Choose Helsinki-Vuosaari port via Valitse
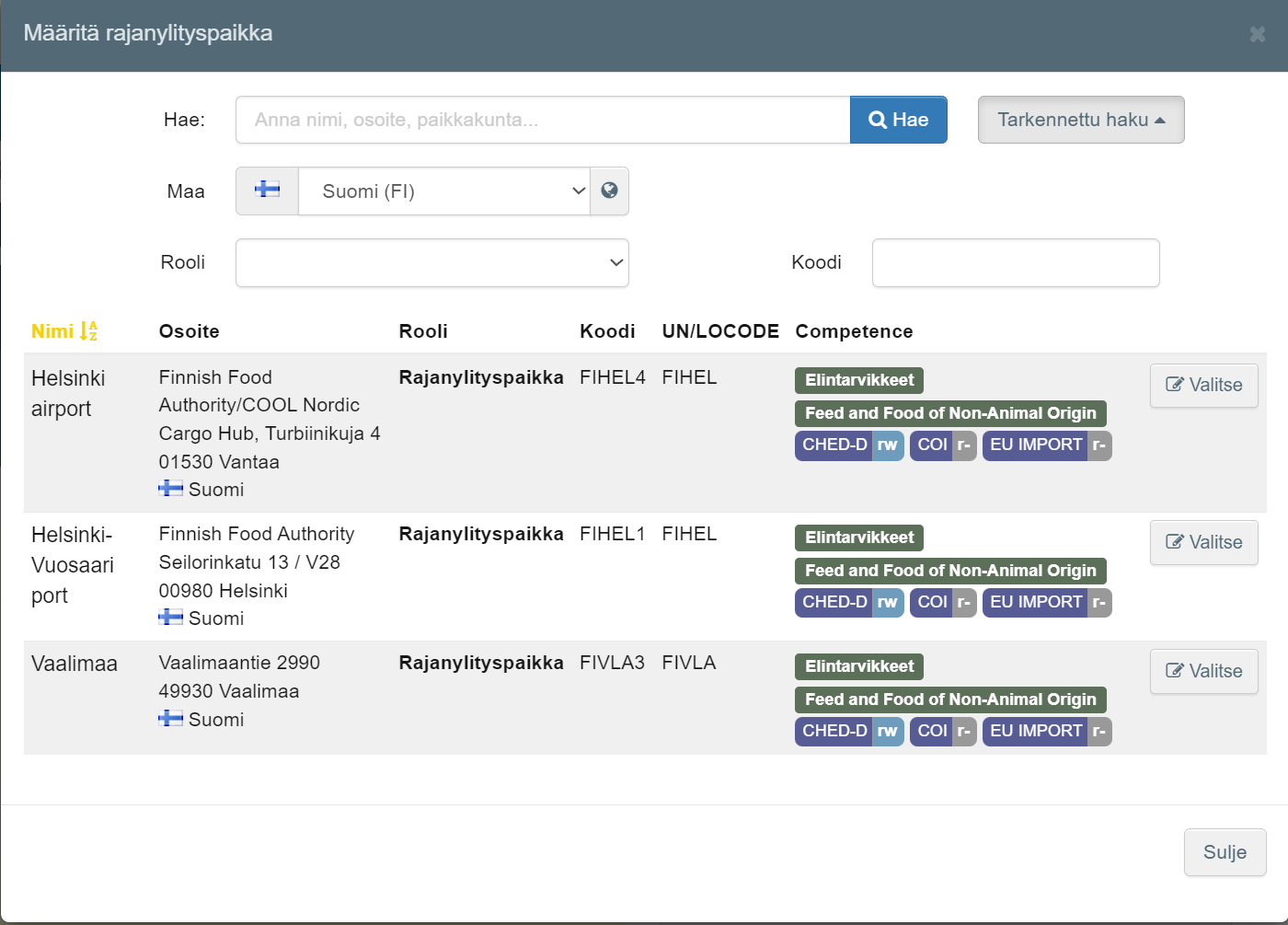This screenshot has height=925, width=1288. [x=1203, y=542]
